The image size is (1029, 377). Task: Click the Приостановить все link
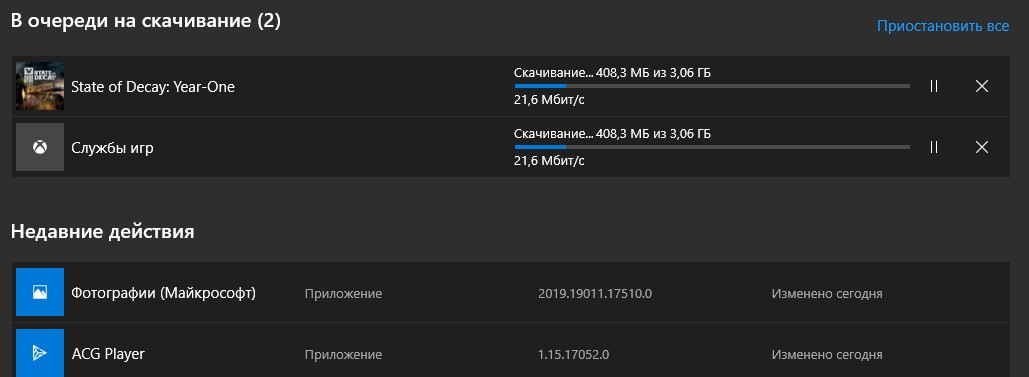click(943, 26)
